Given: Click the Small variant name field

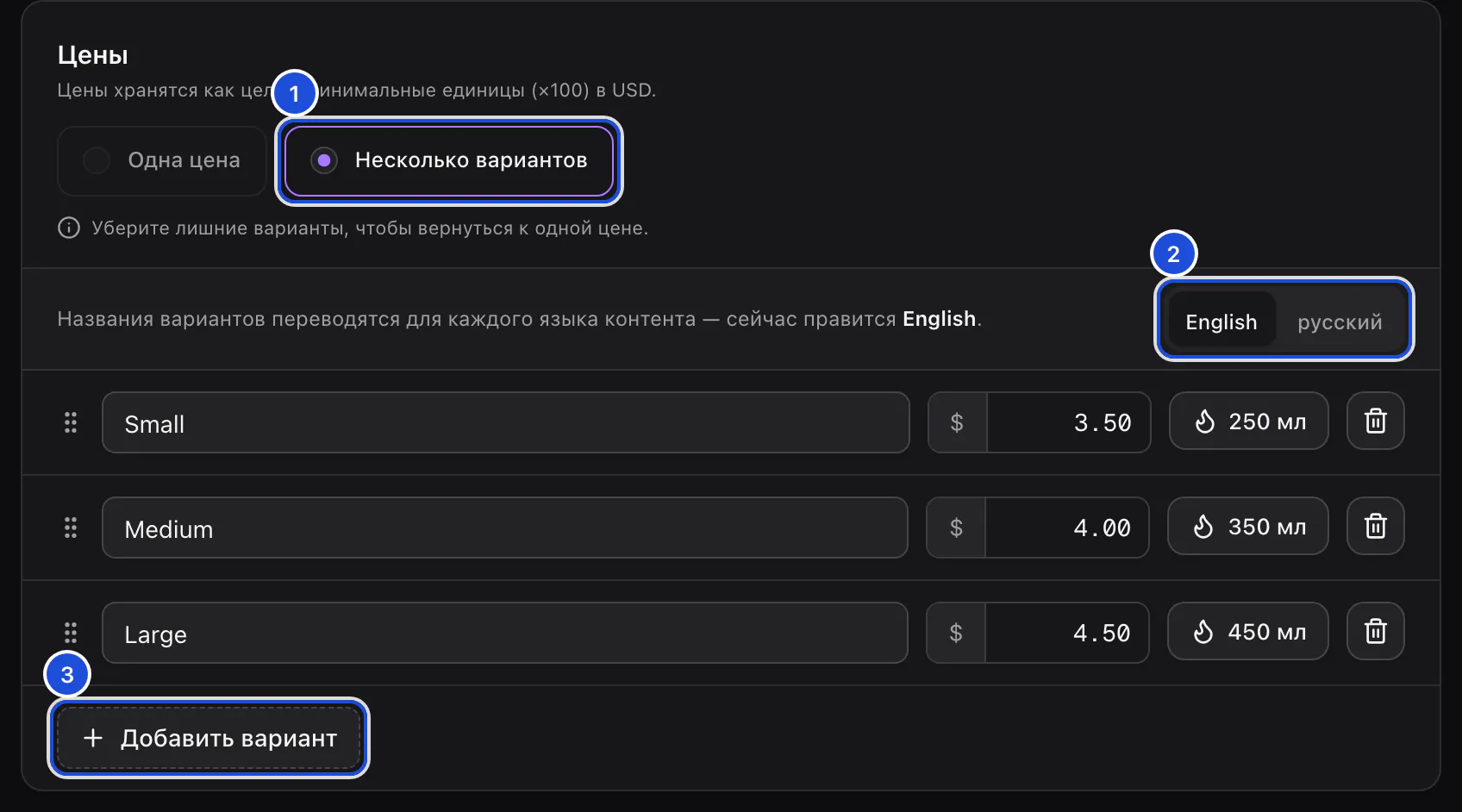Looking at the screenshot, I should (506, 422).
